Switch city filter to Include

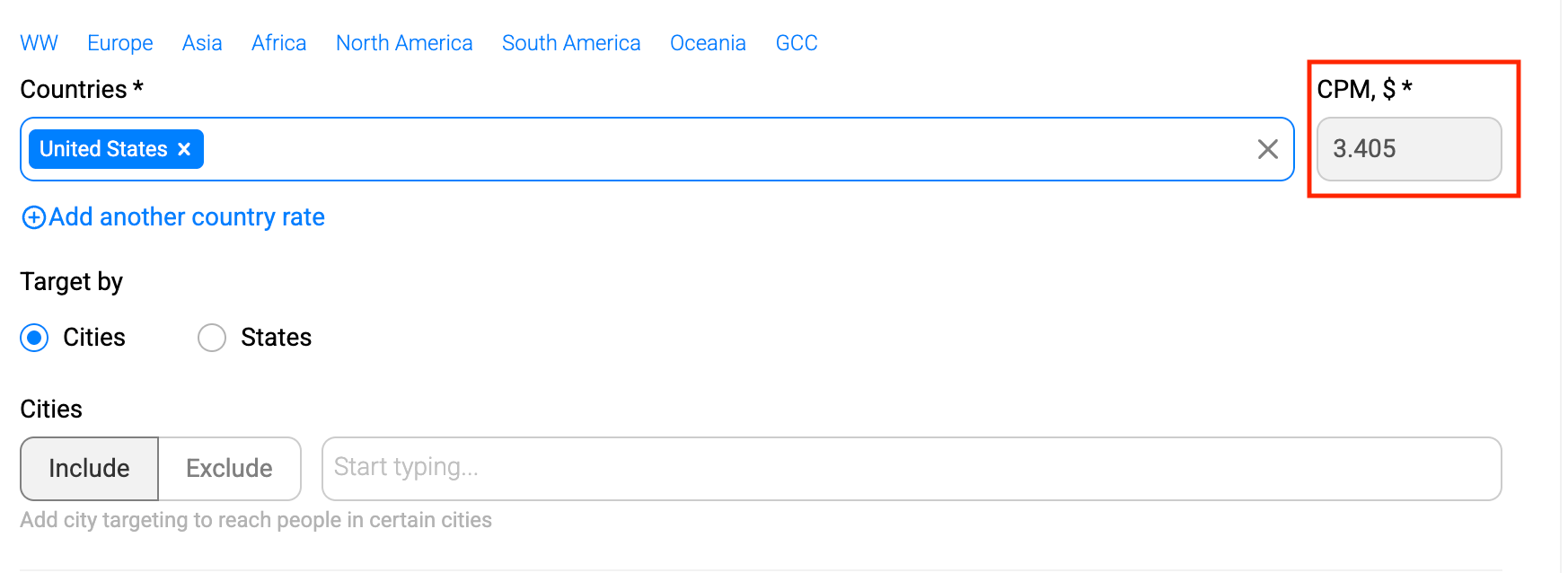(x=89, y=468)
